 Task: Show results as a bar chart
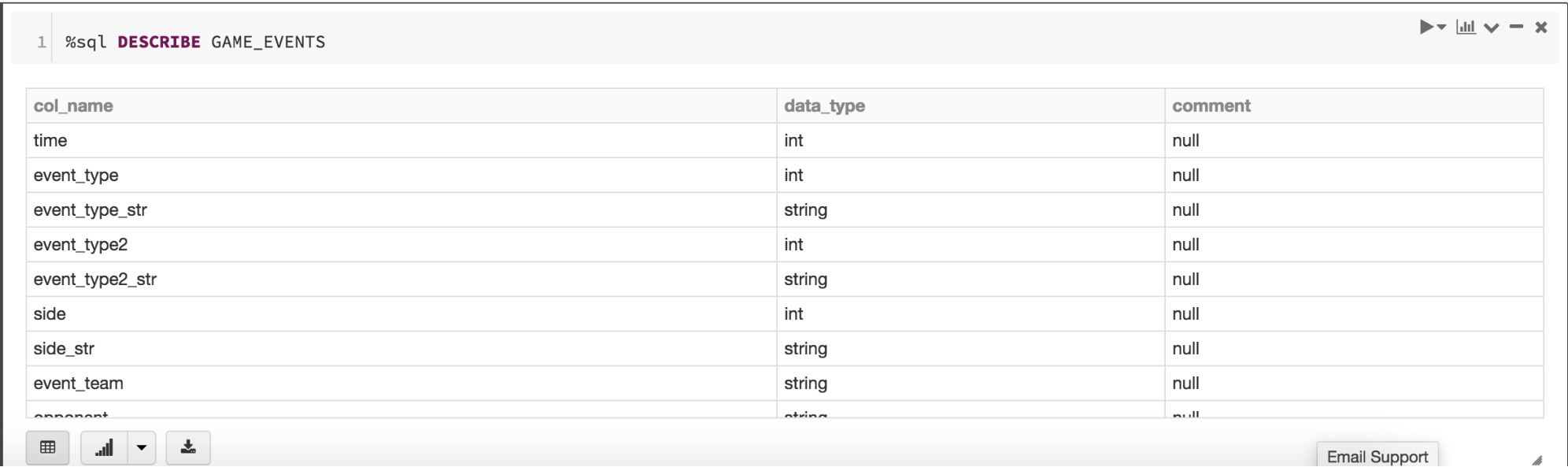[x=104, y=447]
